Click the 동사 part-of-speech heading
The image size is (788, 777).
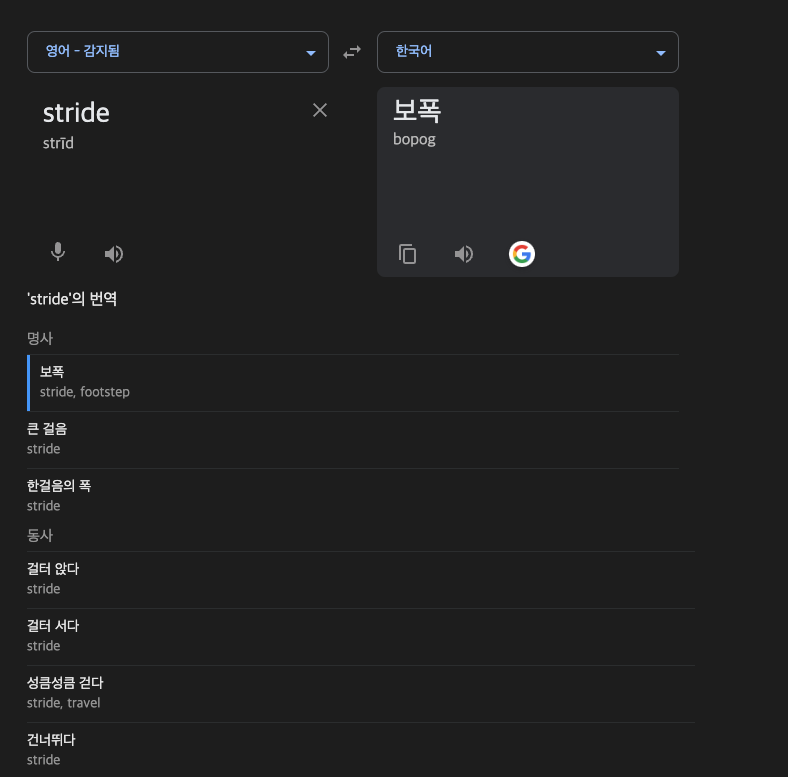coord(40,535)
